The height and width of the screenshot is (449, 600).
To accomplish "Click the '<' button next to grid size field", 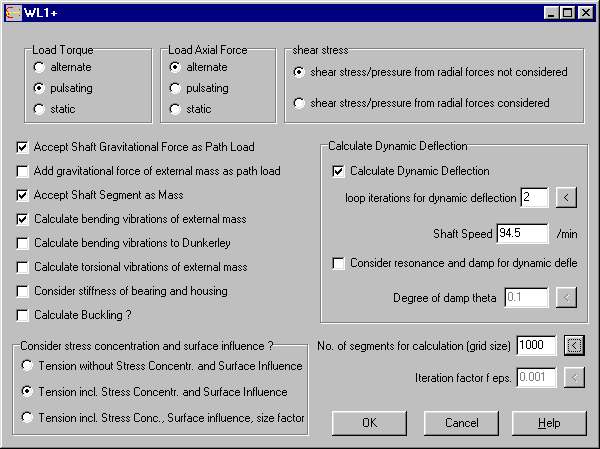I will [574, 345].
